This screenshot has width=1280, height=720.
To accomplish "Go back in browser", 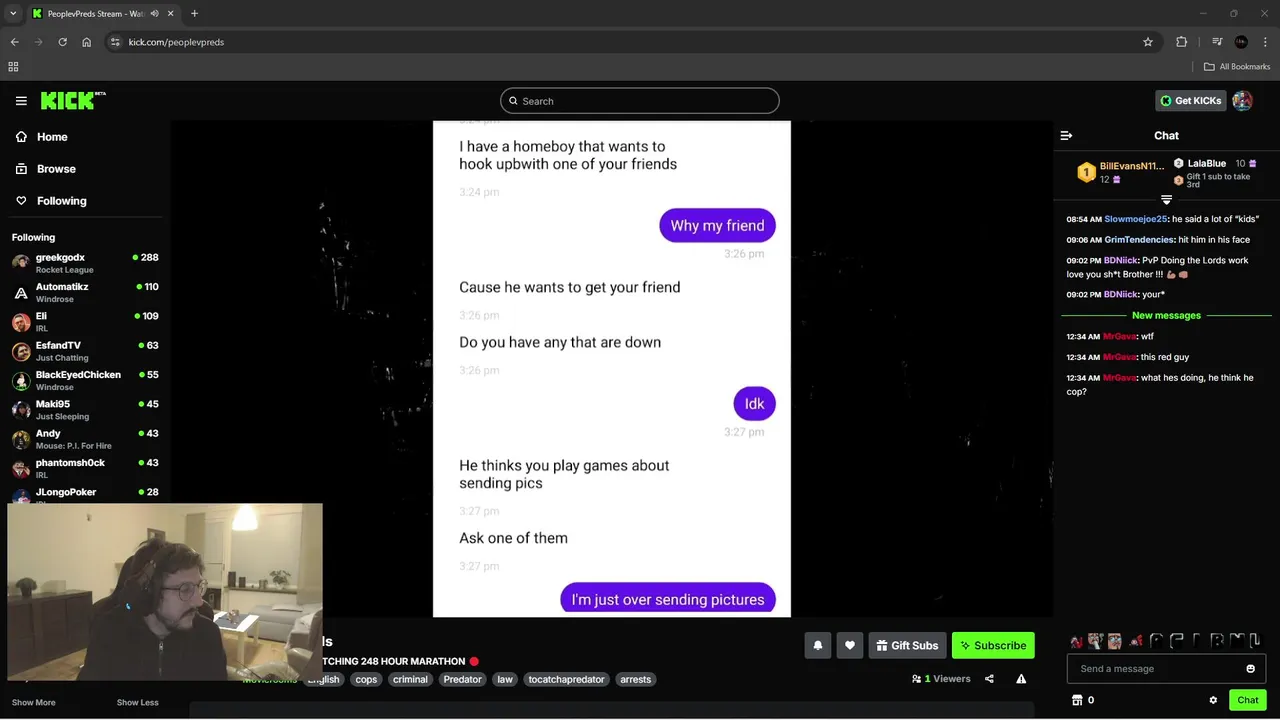I will tap(14, 42).
